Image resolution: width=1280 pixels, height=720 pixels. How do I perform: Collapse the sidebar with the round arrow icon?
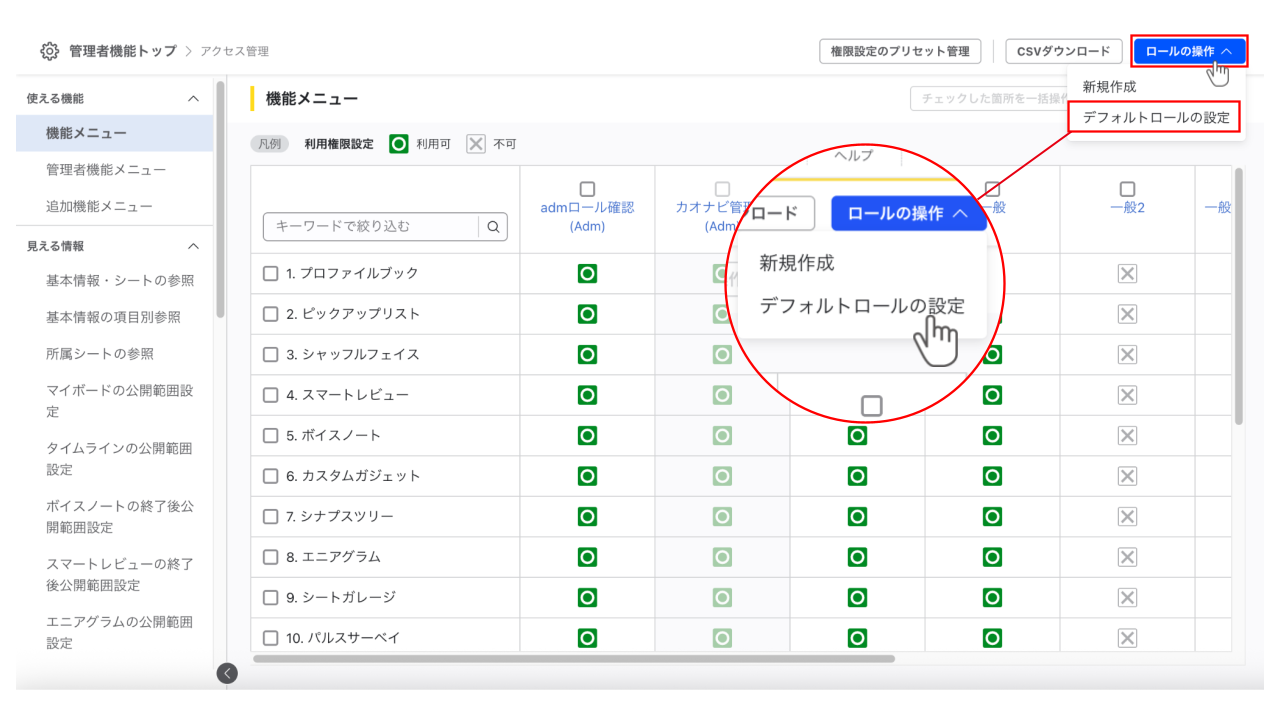coord(227,673)
